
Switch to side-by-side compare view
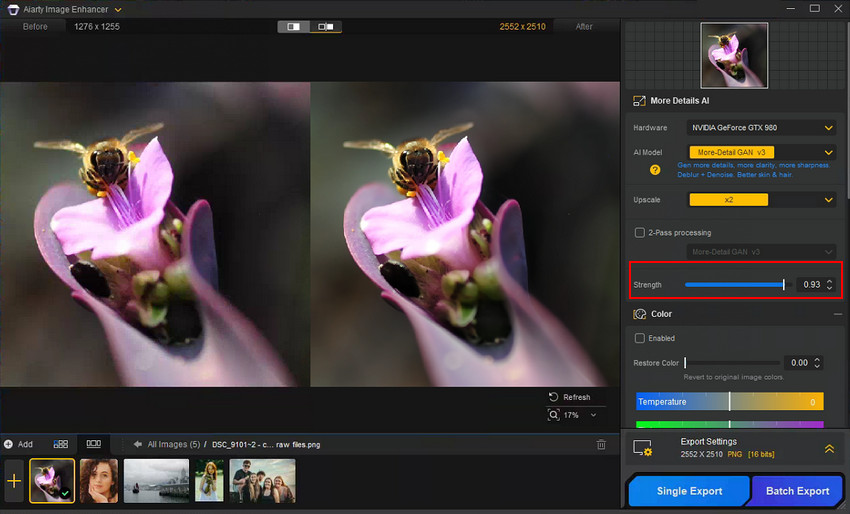pos(326,27)
